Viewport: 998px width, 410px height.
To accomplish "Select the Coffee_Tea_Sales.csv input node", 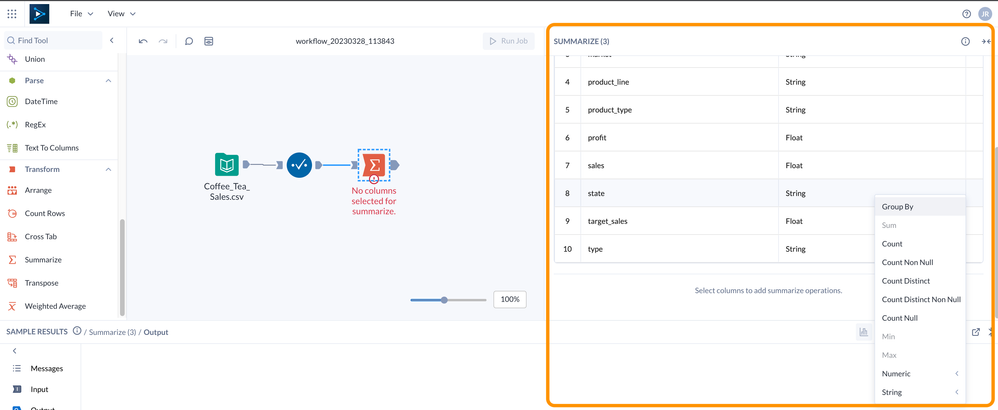I will 227,165.
